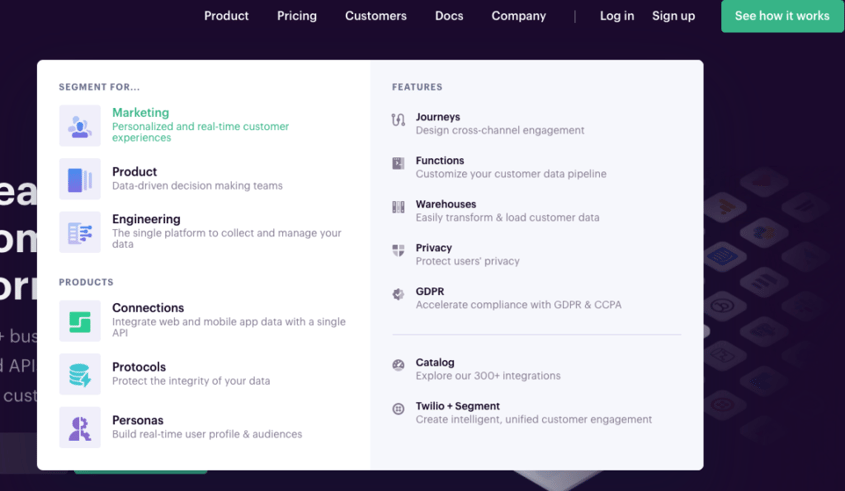Image resolution: width=845 pixels, height=491 pixels.
Task: Click the Protocols database icon
Action: pos(80,374)
